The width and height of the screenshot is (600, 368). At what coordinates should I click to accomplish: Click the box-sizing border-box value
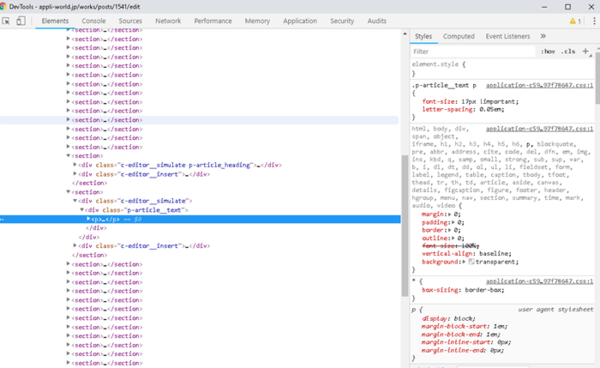click(x=483, y=290)
